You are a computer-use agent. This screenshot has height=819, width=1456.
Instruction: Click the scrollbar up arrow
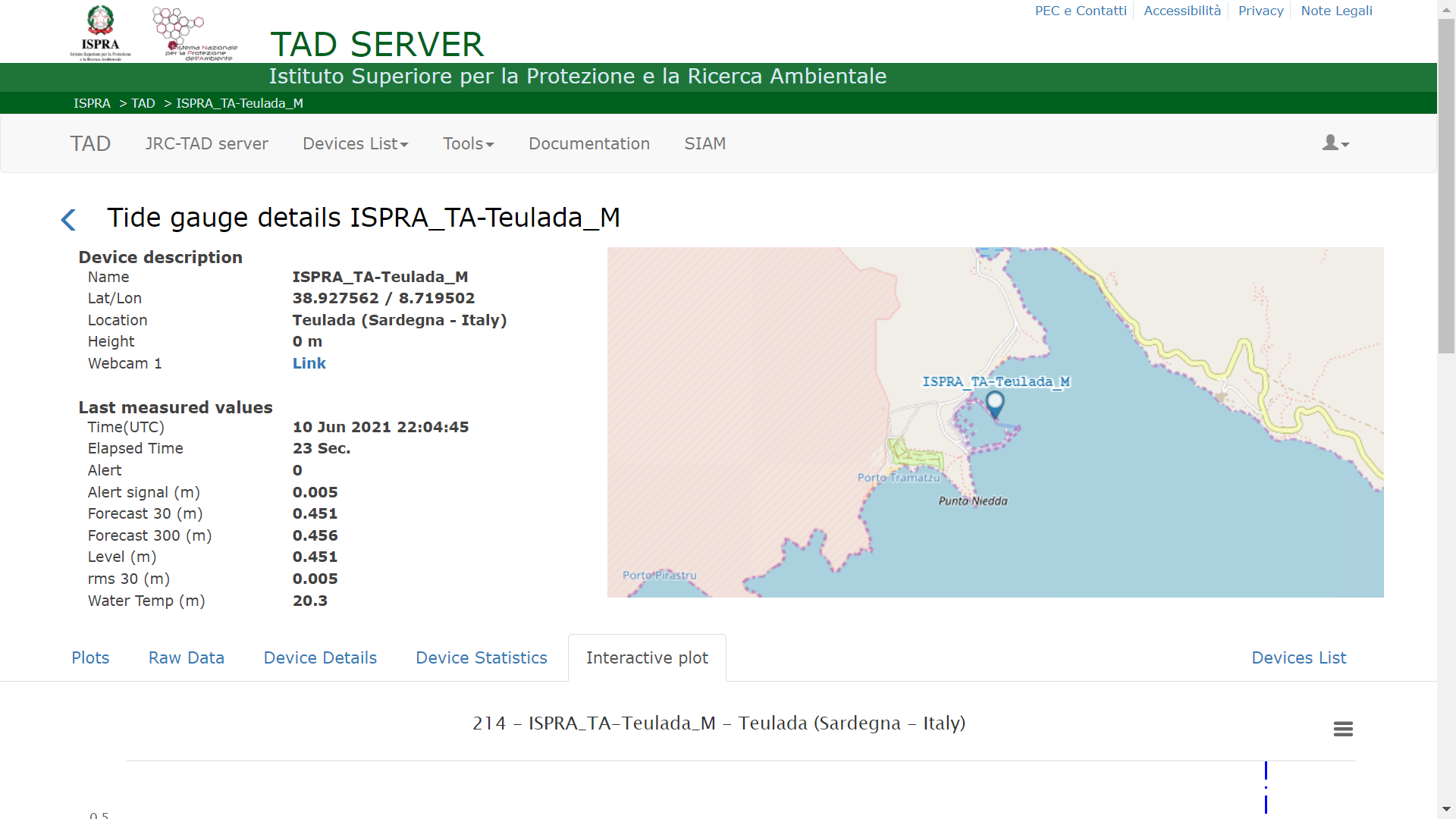coord(1446,8)
